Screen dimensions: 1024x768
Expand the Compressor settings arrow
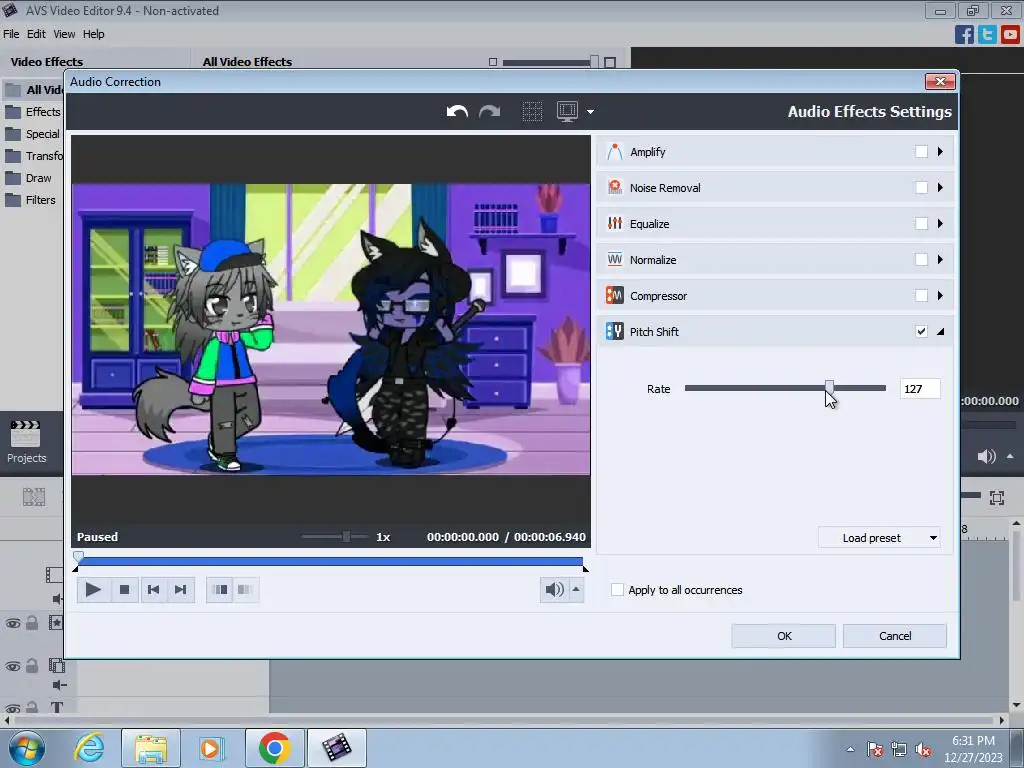pos(940,295)
